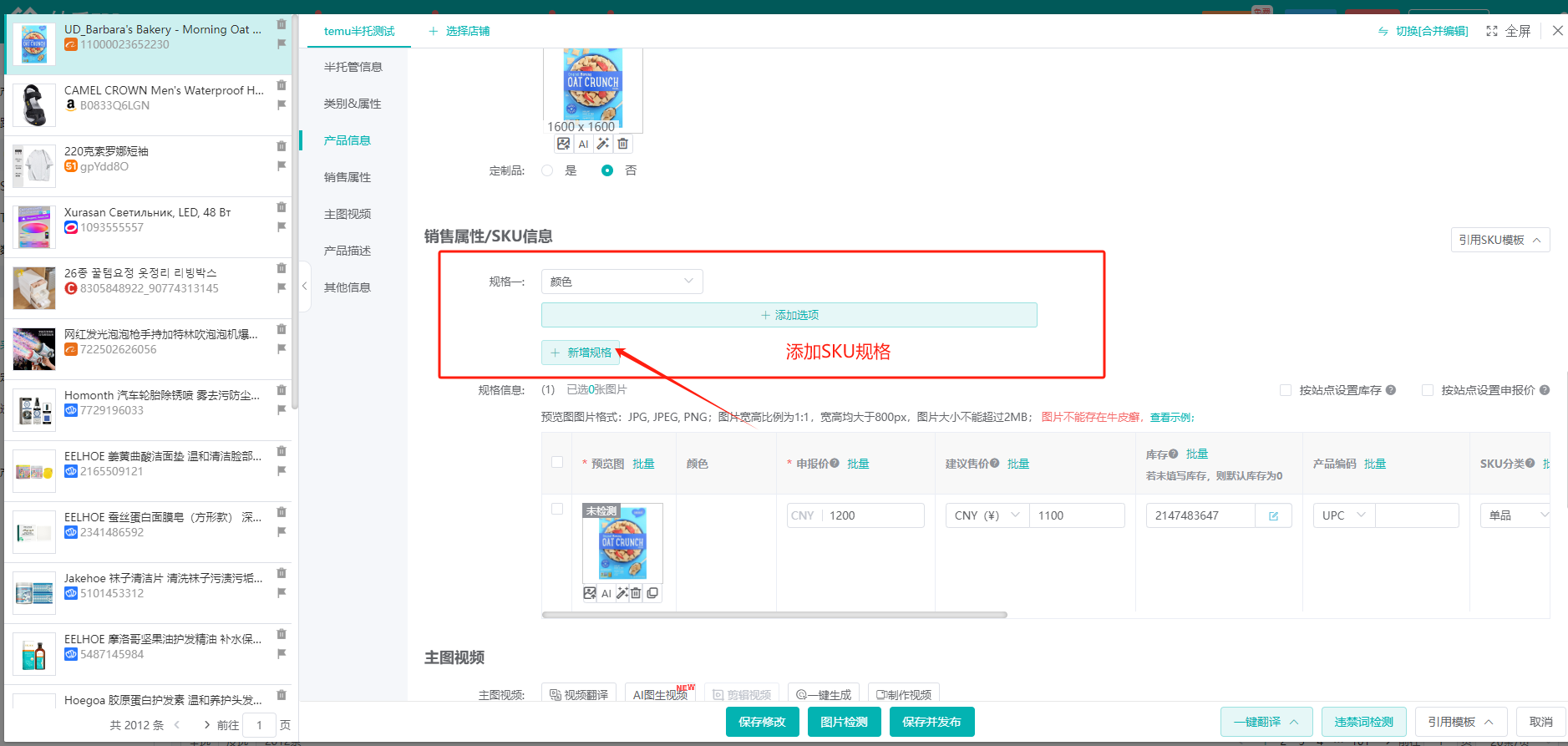Image resolution: width=1568 pixels, height=746 pixels.
Task: Expand the 引用SKU模板 dropdown
Action: pyautogui.click(x=1500, y=240)
